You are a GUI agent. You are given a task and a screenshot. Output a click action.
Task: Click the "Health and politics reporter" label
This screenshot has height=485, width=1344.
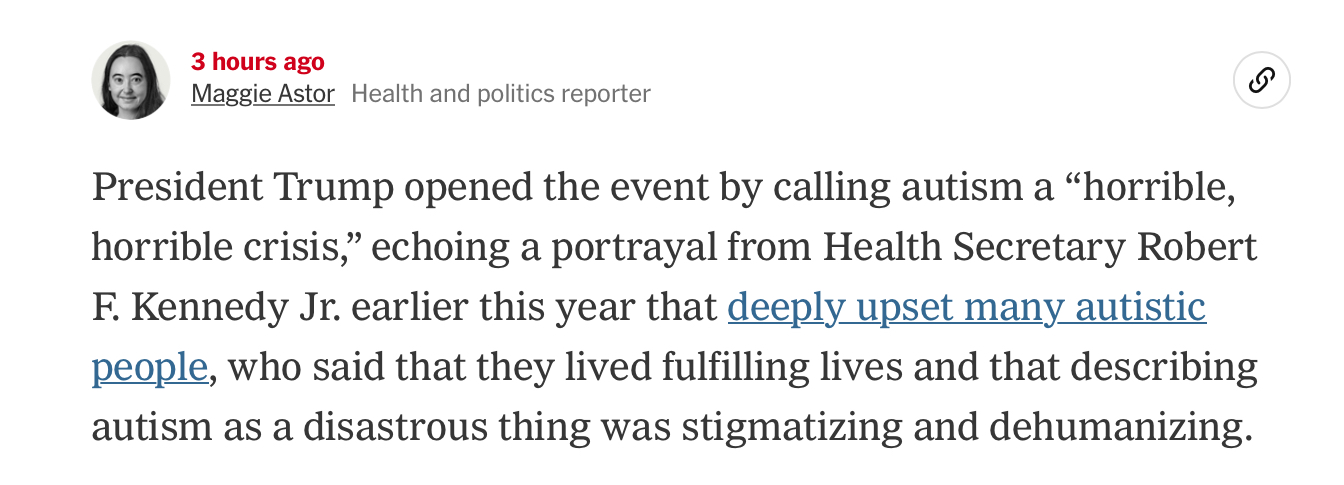coord(501,94)
